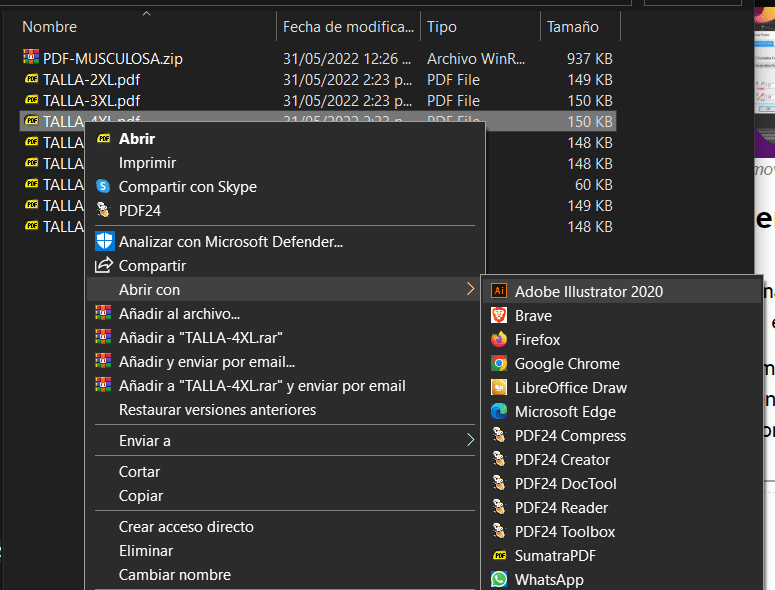Click the Microsoft Edge icon
This screenshot has width=775, height=590.
tap(499, 411)
